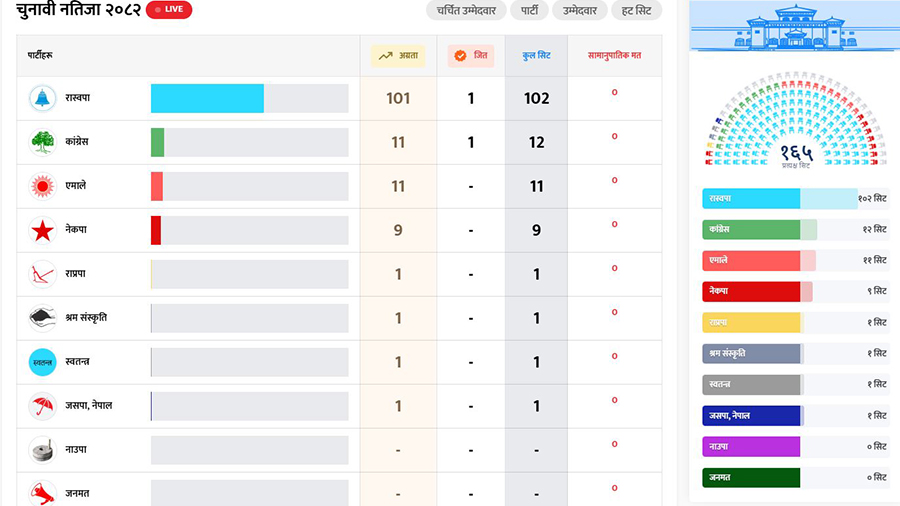Click the राप्रपा plough party icon
The image size is (900, 506).
pyautogui.click(x=43, y=274)
